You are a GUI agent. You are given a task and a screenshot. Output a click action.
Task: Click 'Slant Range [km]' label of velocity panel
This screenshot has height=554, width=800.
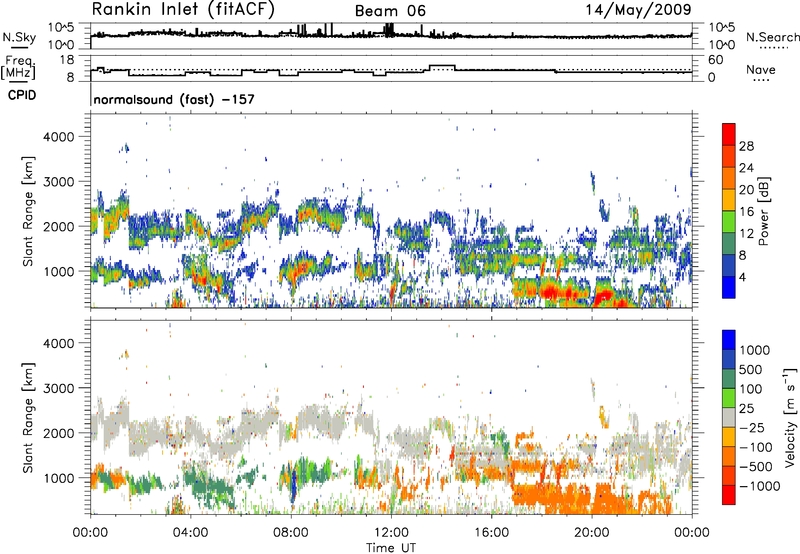[28, 417]
